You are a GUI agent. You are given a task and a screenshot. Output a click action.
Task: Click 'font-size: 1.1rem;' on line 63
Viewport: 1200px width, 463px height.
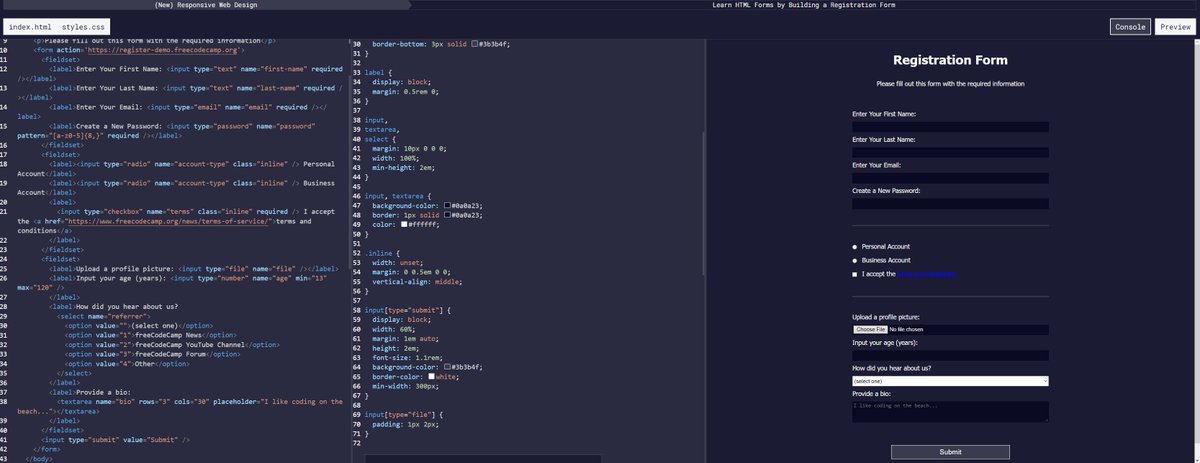point(409,358)
